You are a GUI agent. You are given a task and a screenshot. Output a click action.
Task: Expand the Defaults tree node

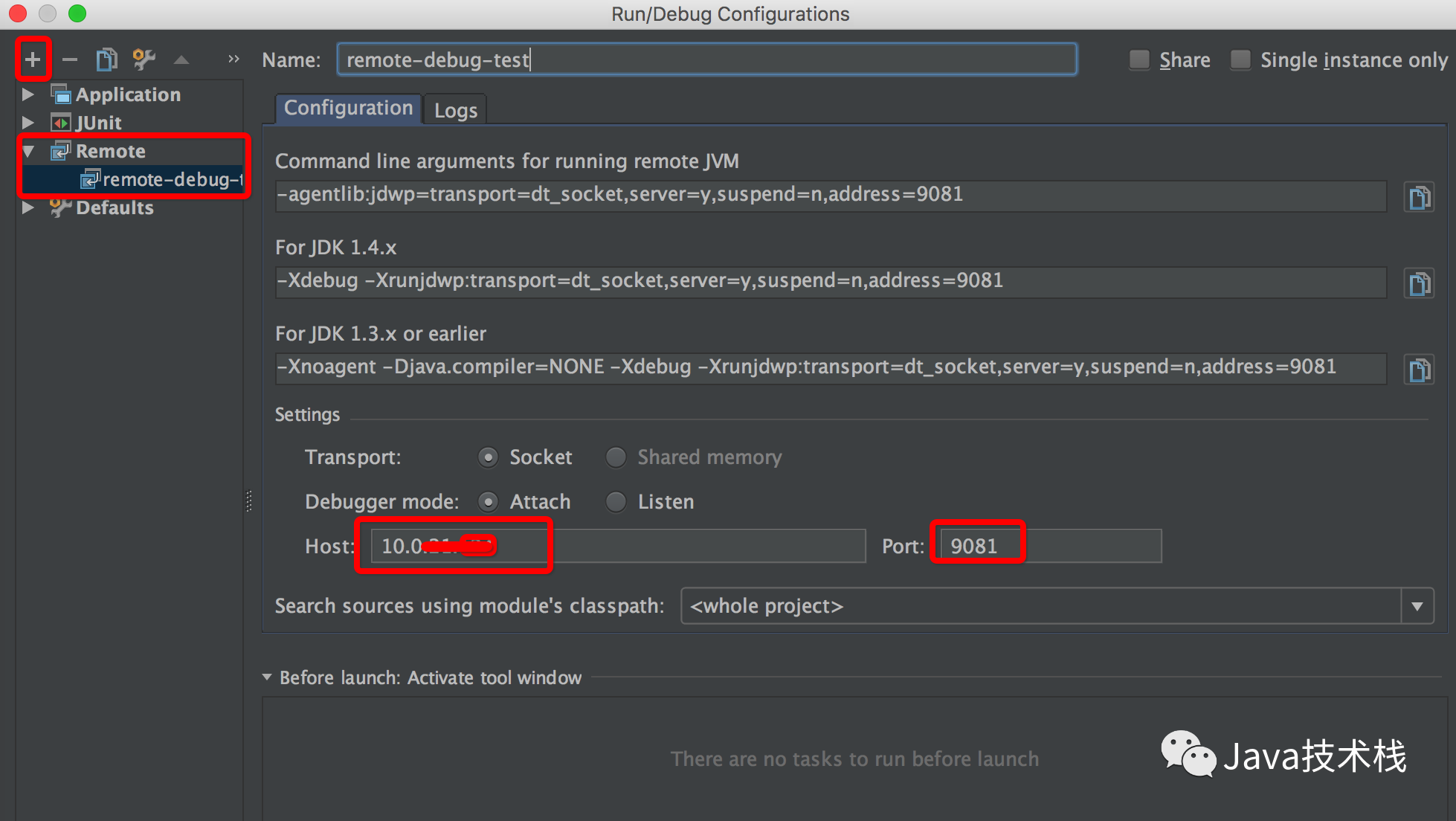tap(28, 207)
